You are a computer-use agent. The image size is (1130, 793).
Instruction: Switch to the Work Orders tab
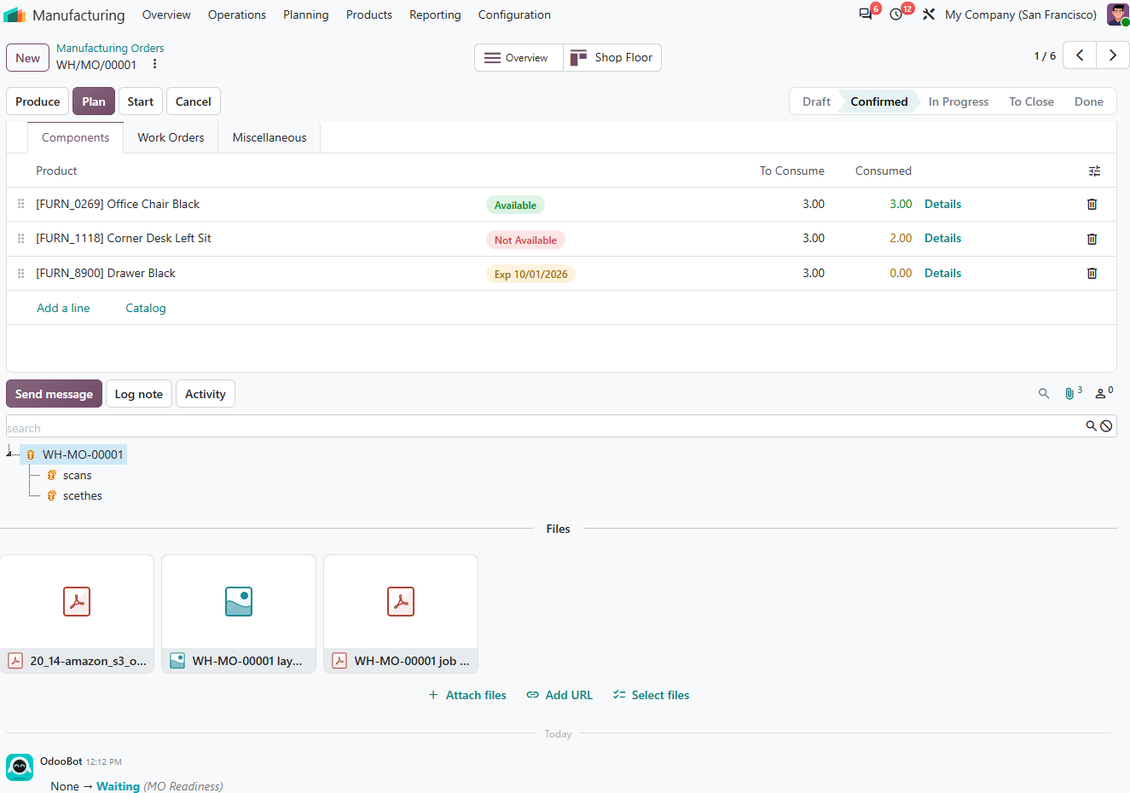click(x=171, y=138)
